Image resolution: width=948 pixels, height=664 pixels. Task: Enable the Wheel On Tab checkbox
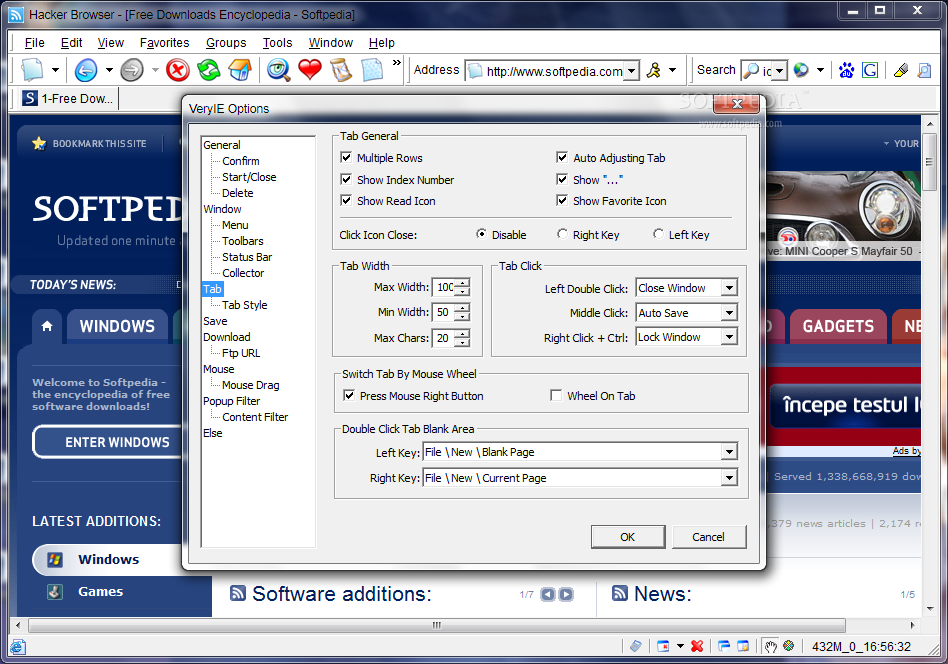[x=556, y=395]
